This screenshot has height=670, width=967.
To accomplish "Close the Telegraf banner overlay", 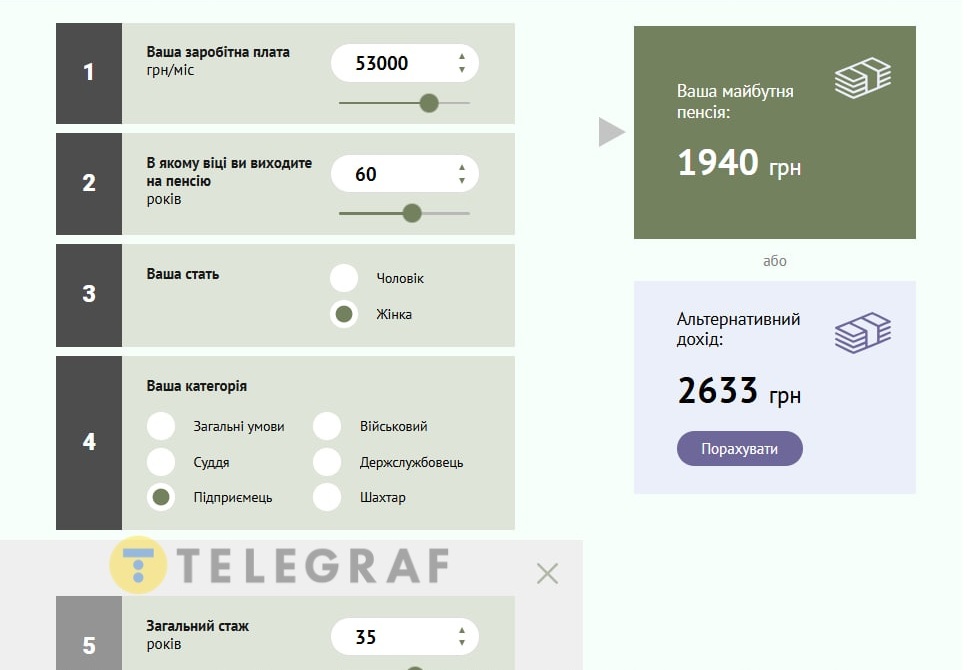I will pos(547,573).
